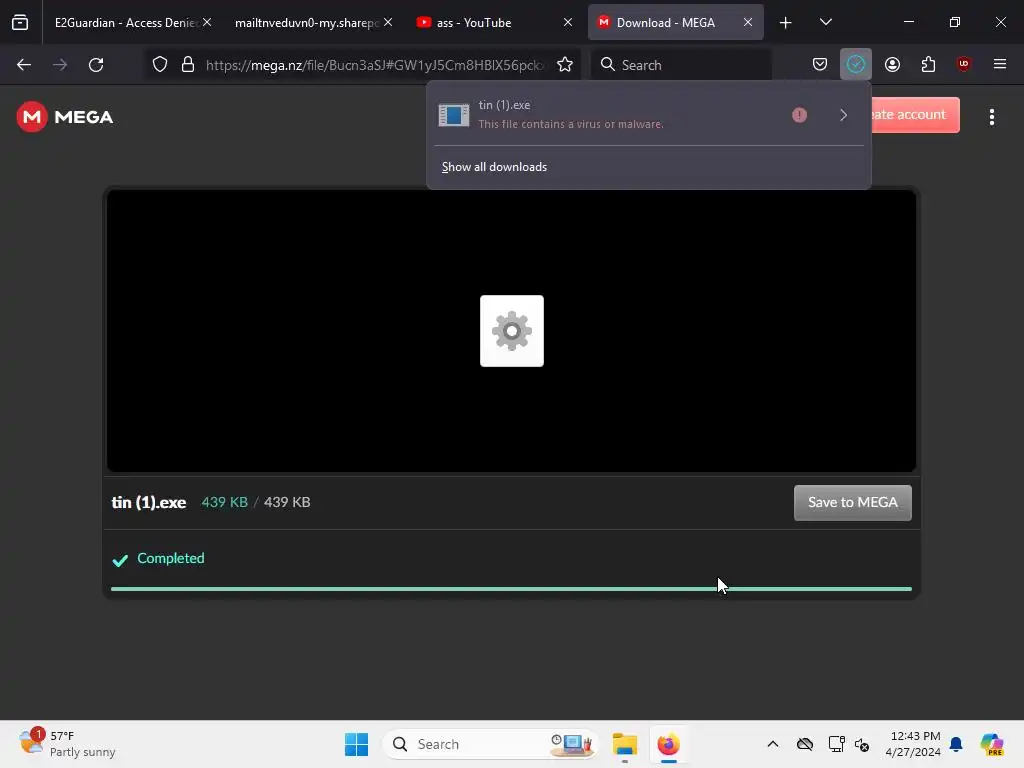The height and width of the screenshot is (768, 1024).
Task: Open notifications bell icon
Action: pyautogui.click(x=956, y=744)
